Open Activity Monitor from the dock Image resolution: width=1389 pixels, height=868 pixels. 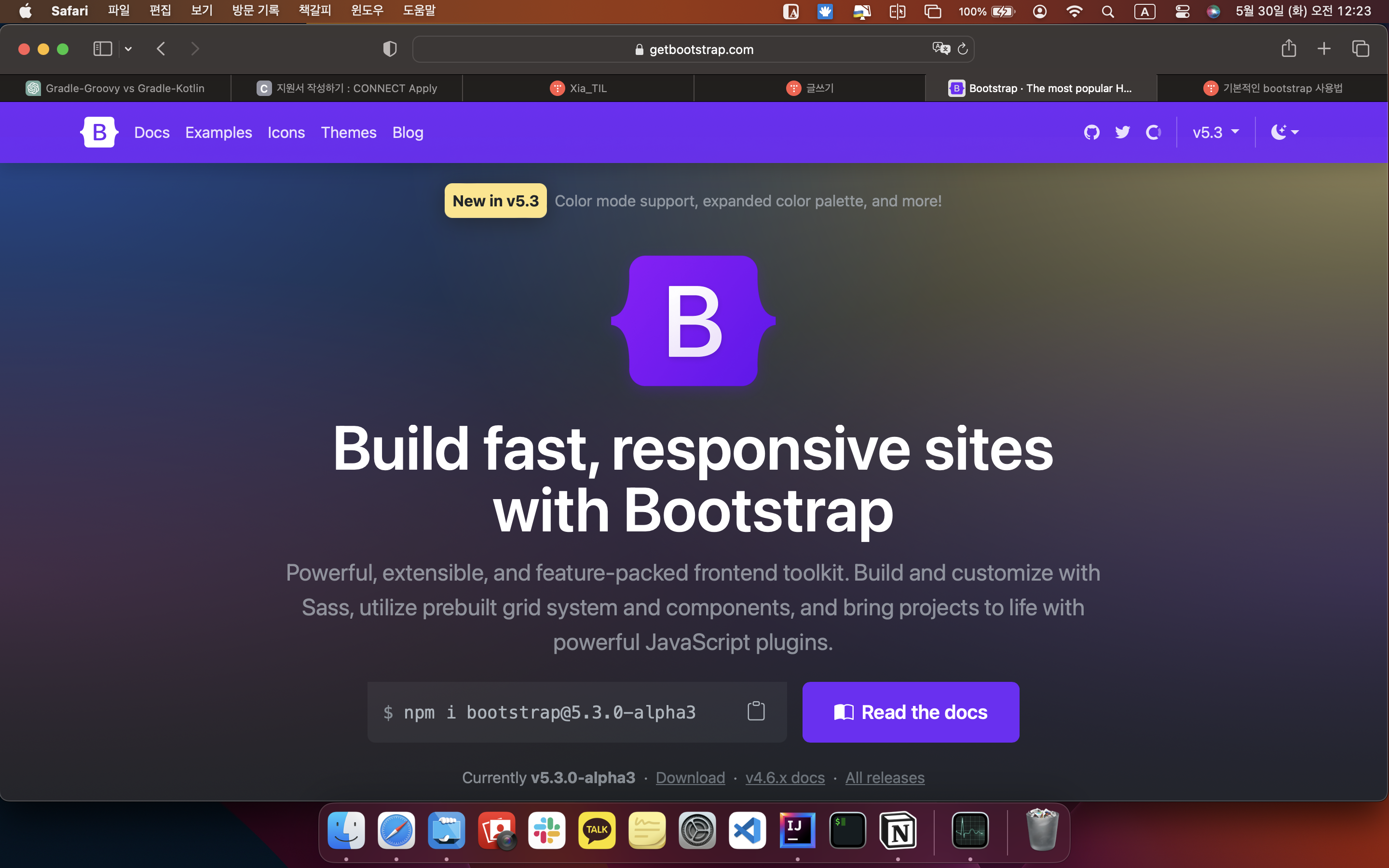[x=970, y=830]
